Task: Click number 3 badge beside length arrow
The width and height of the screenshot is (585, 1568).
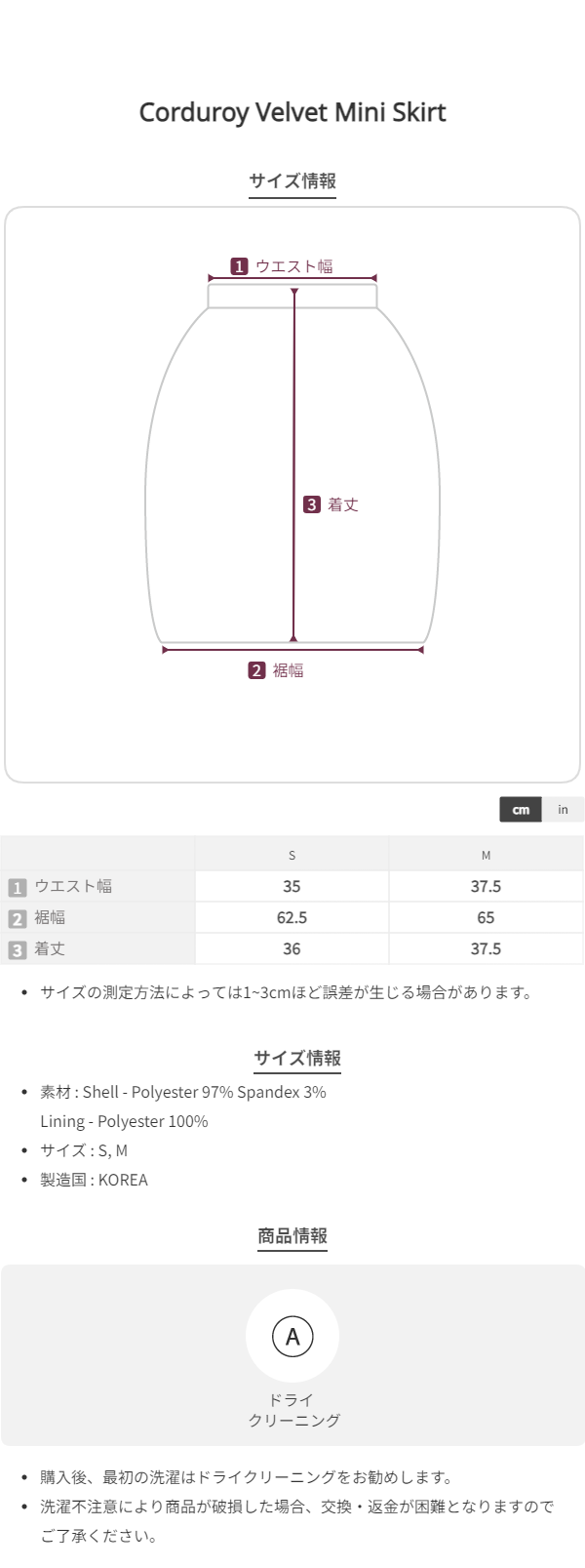Action: pyautogui.click(x=311, y=504)
